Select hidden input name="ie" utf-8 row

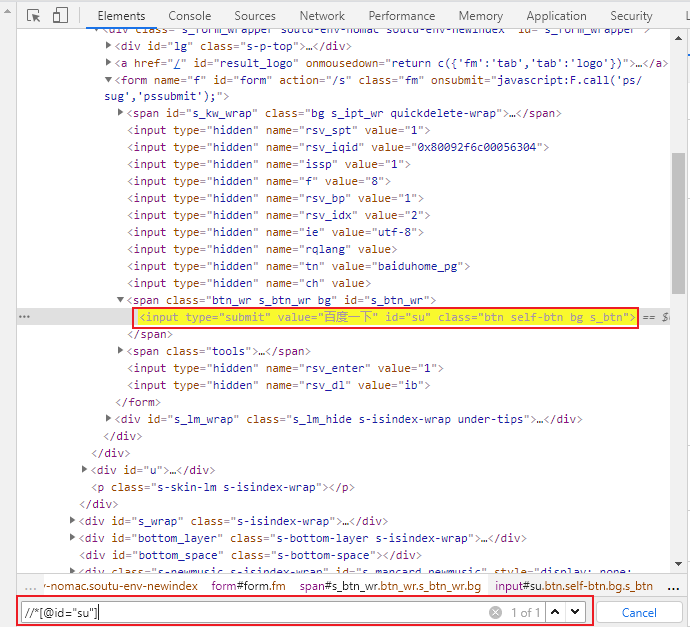coord(275,232)
